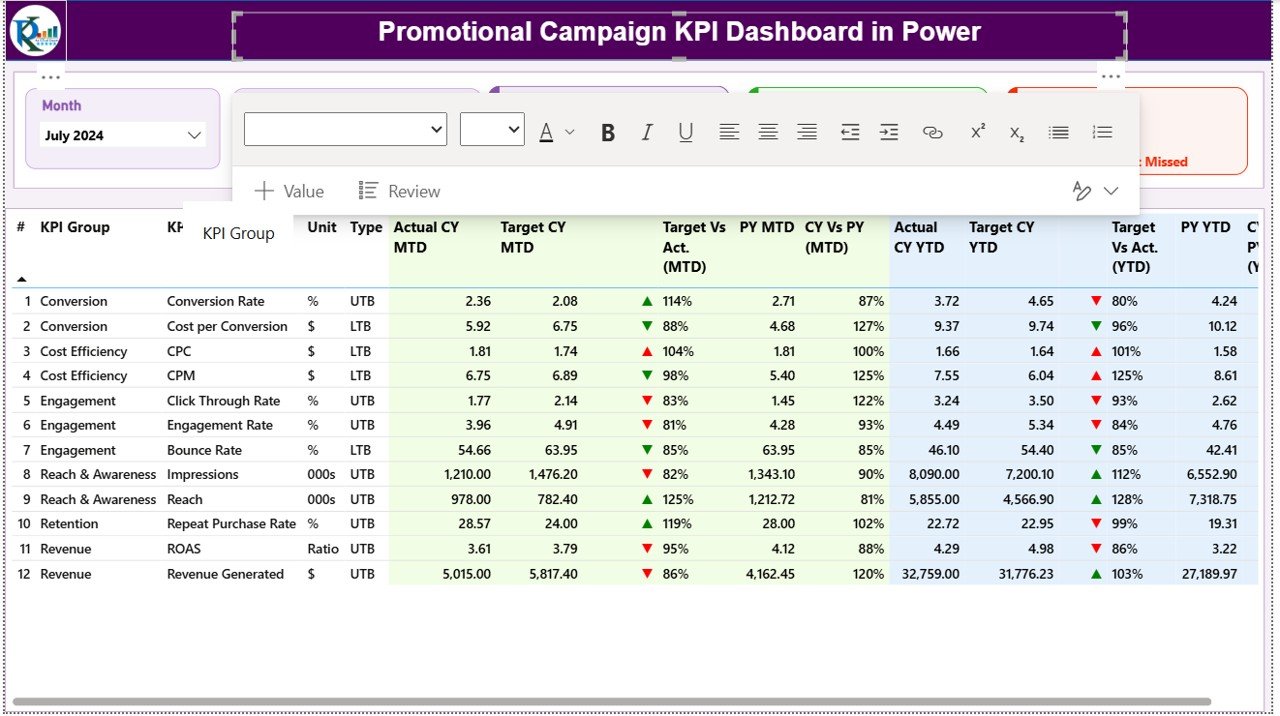This screenshot has height=716, width=1280.
Task: Apply bold formatting
Action: 608,131
